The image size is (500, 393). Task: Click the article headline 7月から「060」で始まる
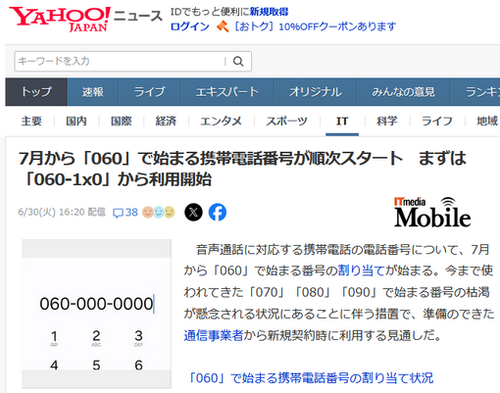pos(243,169)
